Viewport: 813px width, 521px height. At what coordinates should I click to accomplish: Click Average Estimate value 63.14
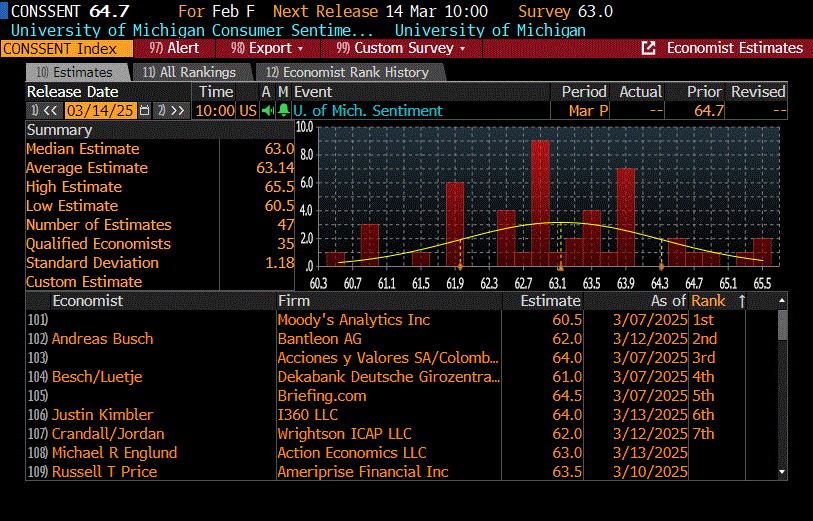(x=275, y=167)
